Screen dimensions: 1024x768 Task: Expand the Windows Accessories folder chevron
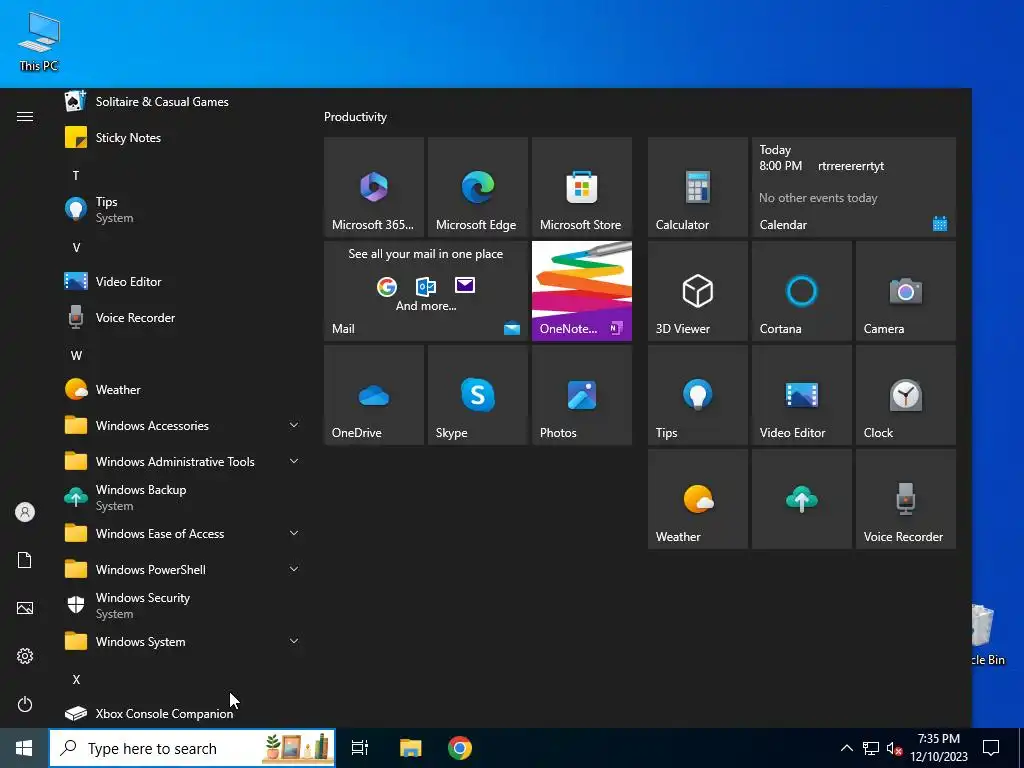click(294, 425)
